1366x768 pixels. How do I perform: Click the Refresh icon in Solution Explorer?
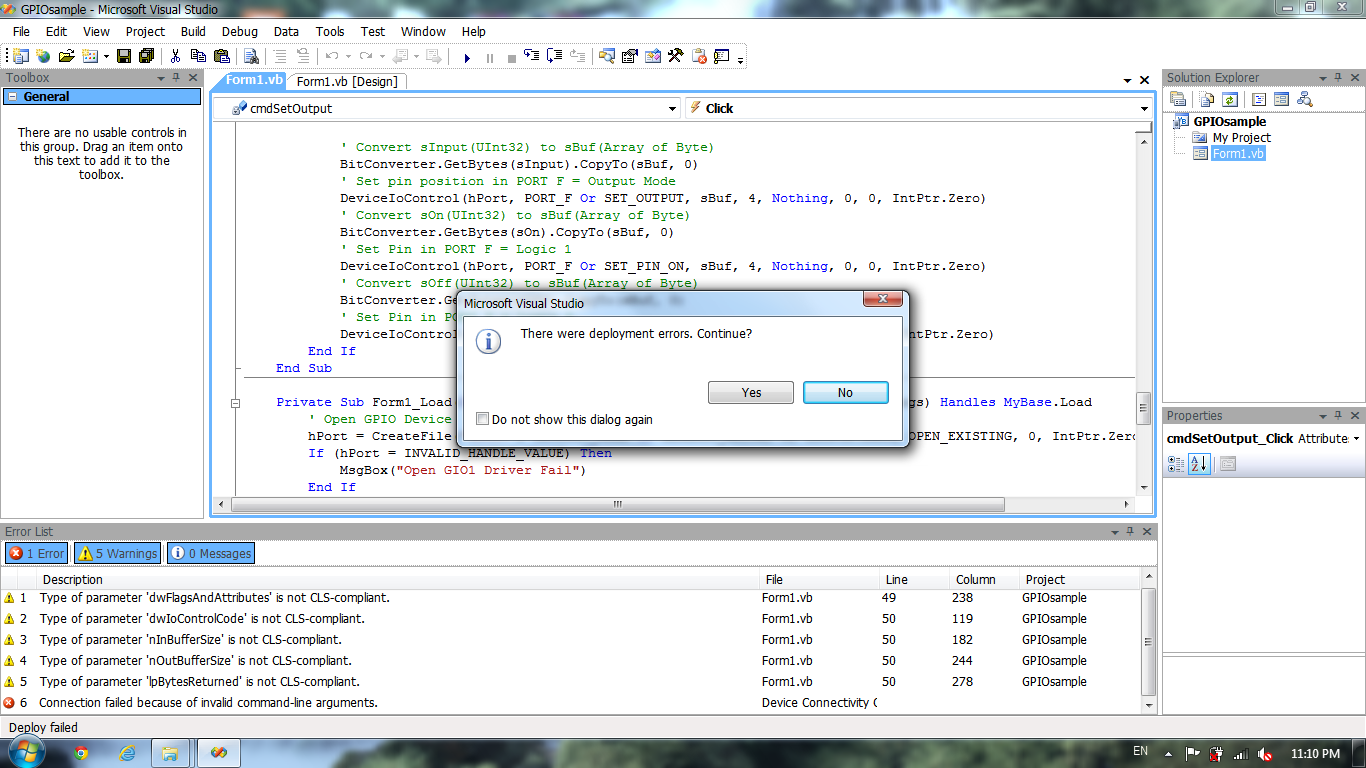pyautogui.click(x=1230, y=99)
